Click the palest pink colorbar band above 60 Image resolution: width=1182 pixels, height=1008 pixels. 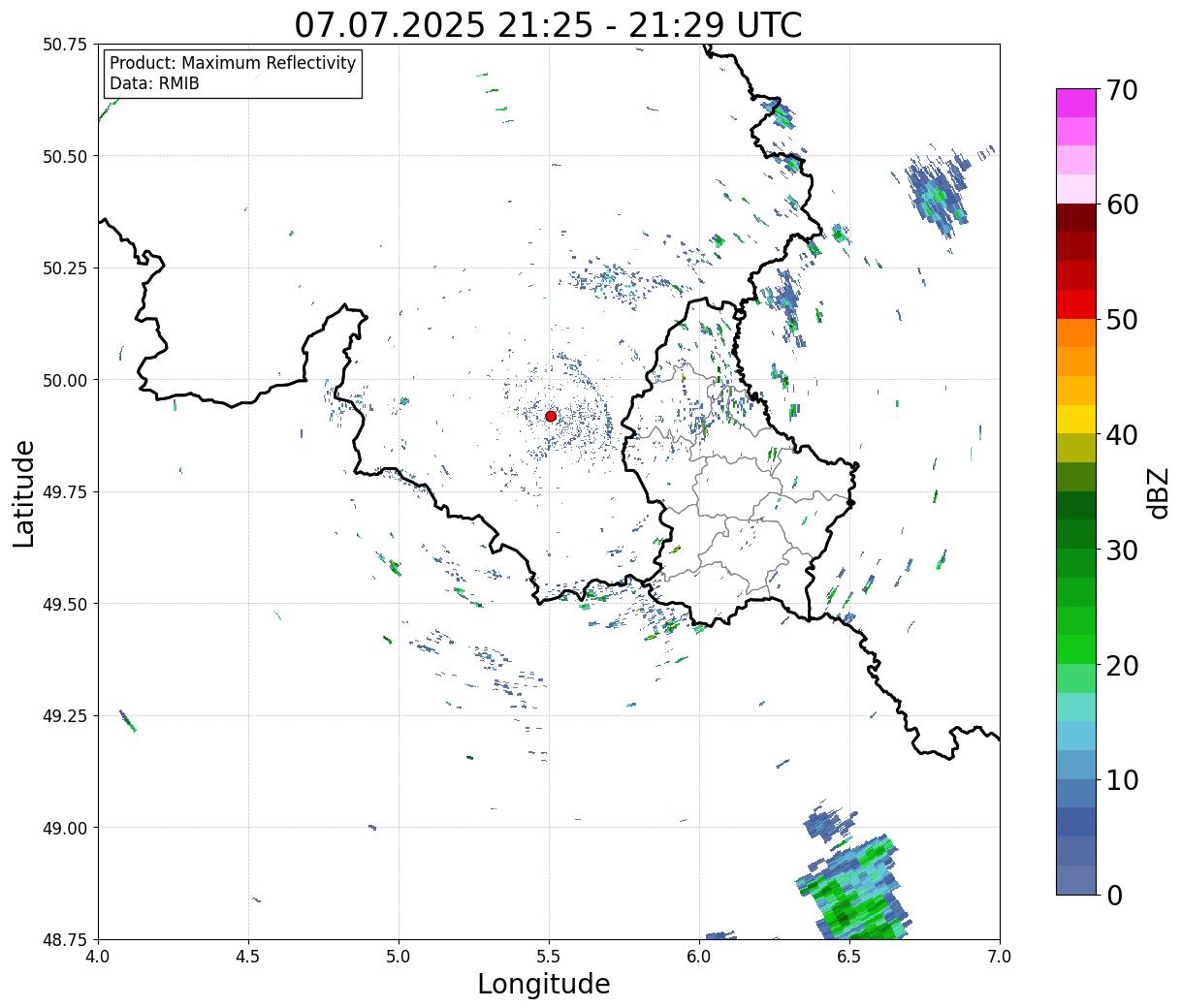(x=1075, y=189)
